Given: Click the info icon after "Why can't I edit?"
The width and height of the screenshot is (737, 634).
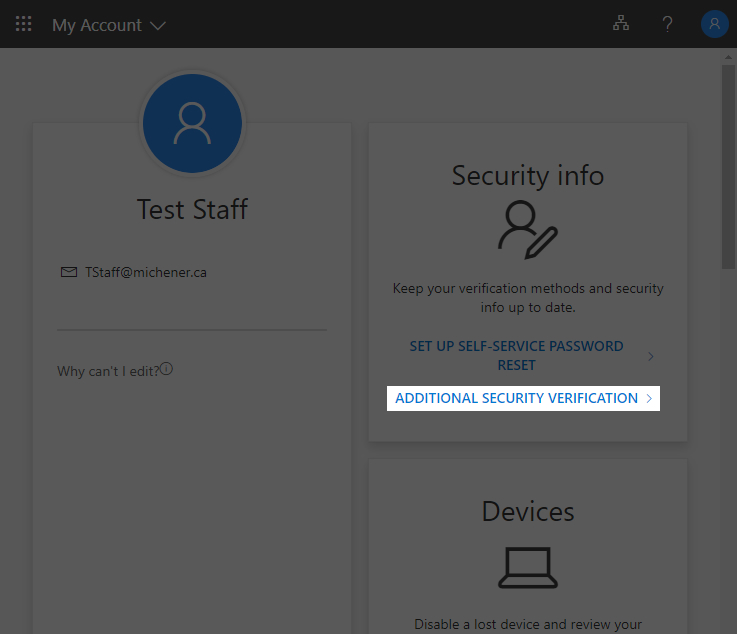Looking at the screenshot, I should (167, 369).
